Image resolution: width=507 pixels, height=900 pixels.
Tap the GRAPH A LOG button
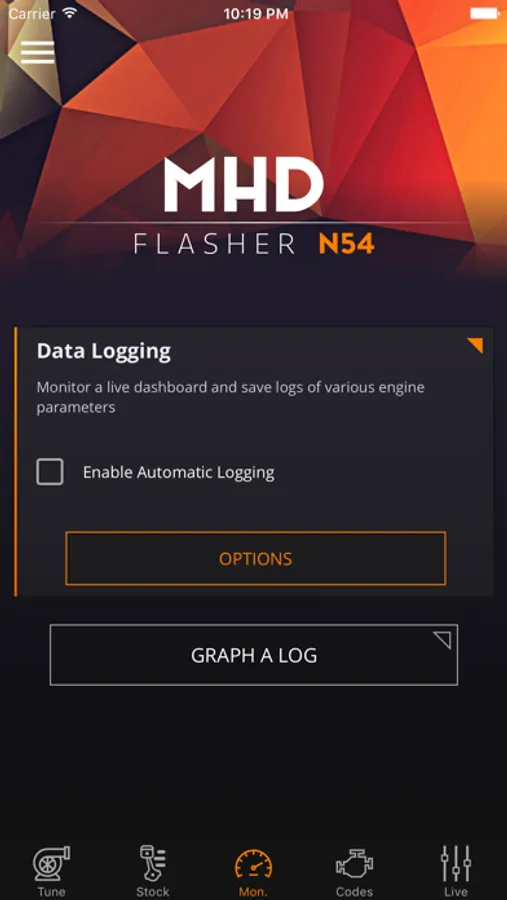(x=254, y=655)
